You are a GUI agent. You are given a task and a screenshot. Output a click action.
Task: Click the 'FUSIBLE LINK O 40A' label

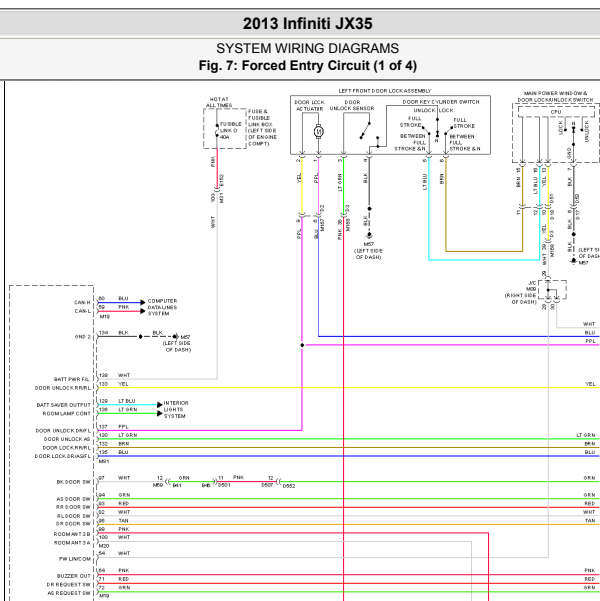[230, 130]
